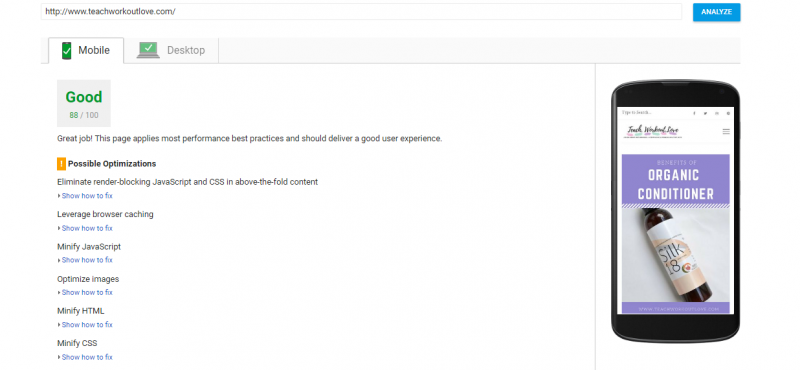Expand Show how to fix under Optimize images

(x=85, y=292)
